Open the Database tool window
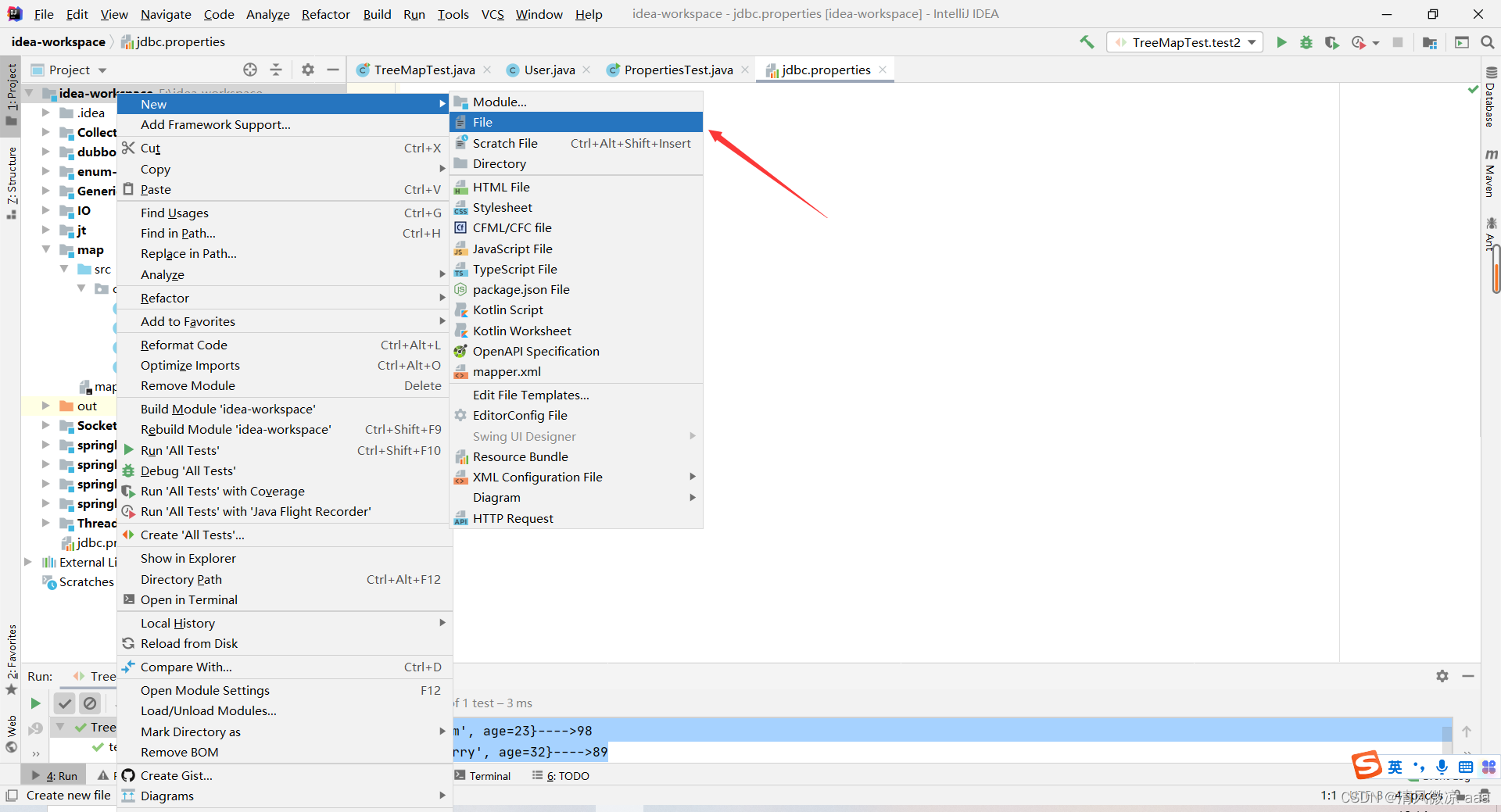Screen dimensions: 1501x812 click(1490, 98)
